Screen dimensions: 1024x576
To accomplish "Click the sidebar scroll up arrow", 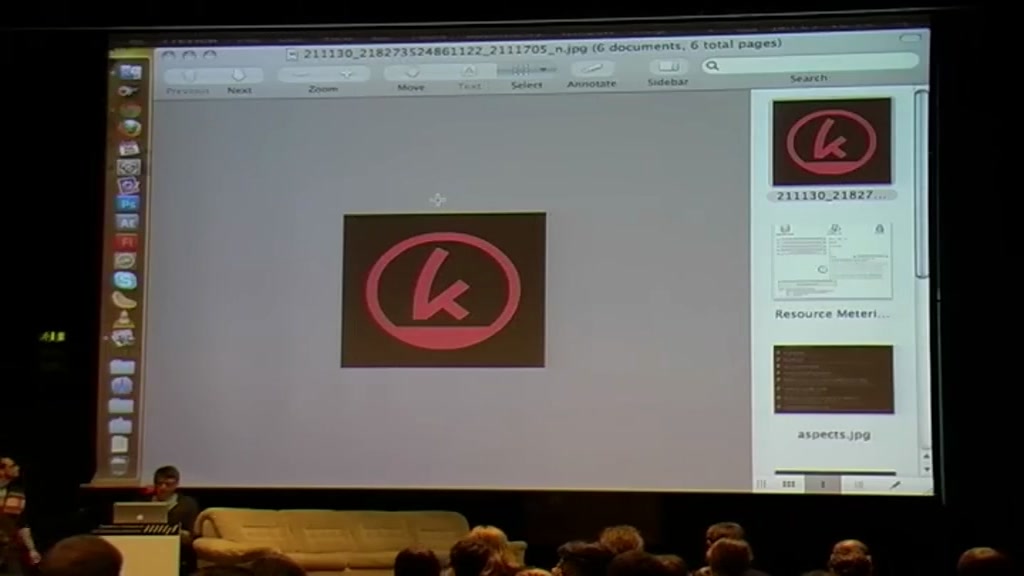I will pyautogui.click(x=925, y=456).
